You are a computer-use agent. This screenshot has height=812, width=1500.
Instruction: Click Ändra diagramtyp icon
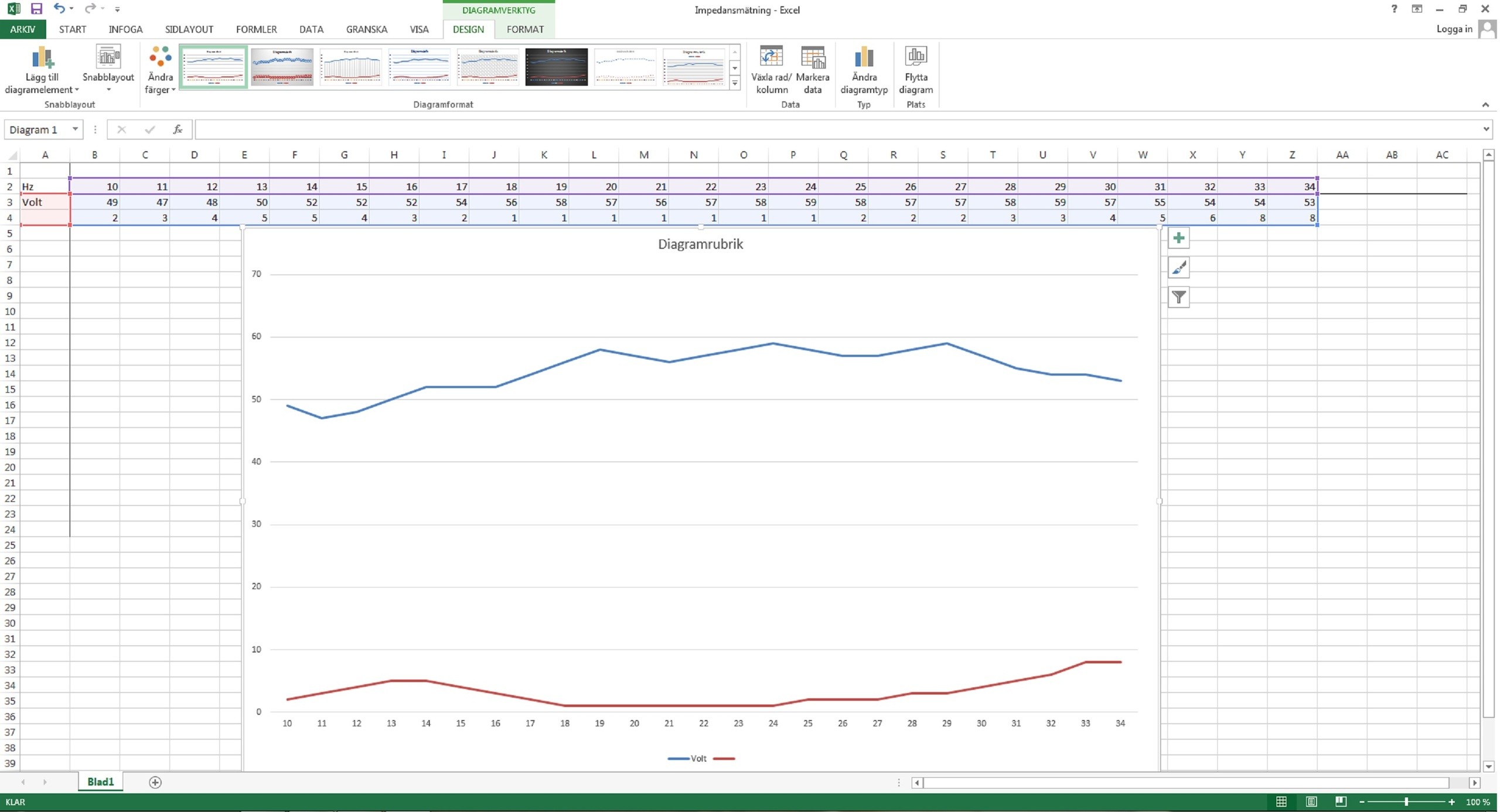[864, 58]
